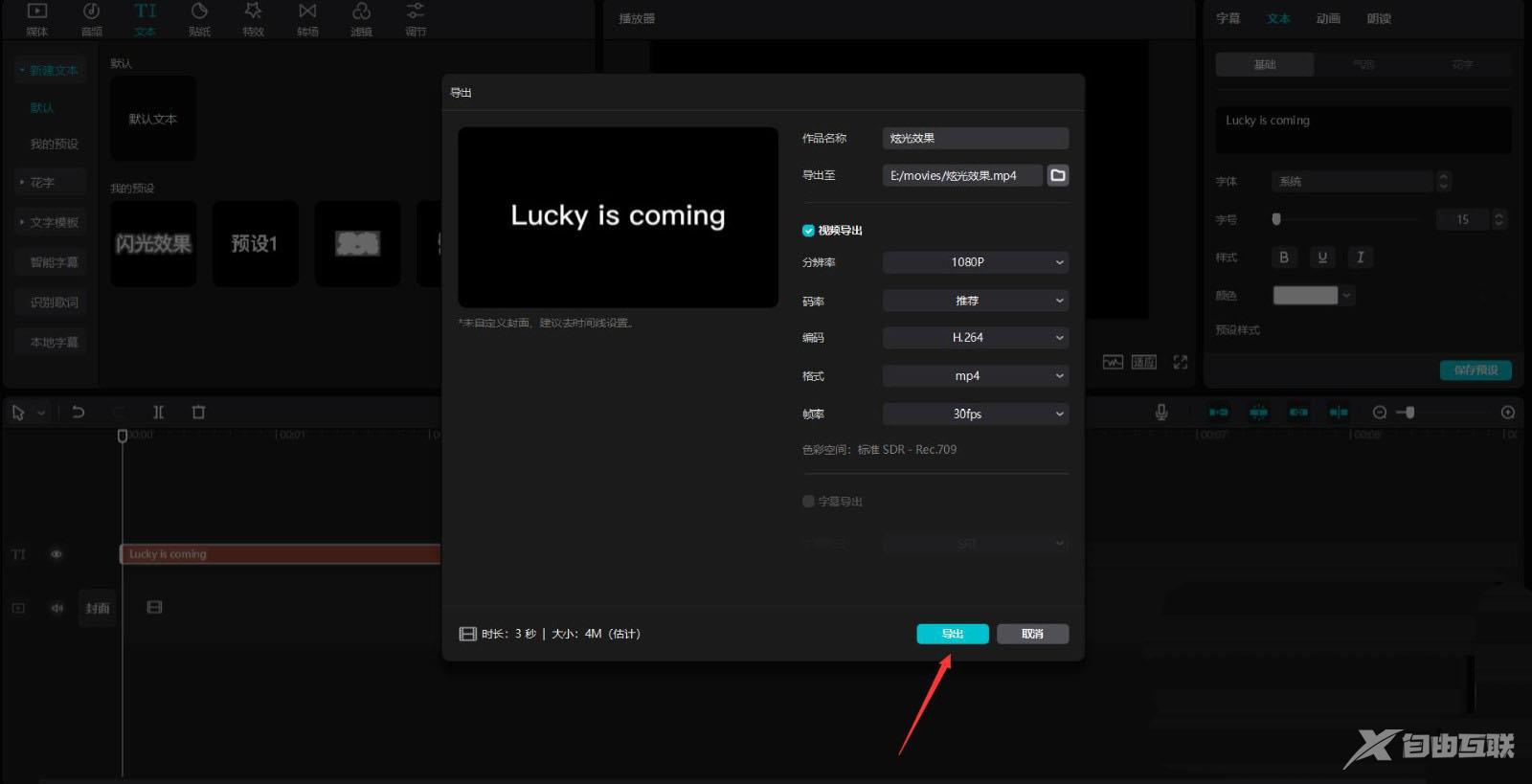Click the folder browse icon for export path
Image resolution: width=1532 pixels, height=784 pixels.
(x=1057, y=175)
